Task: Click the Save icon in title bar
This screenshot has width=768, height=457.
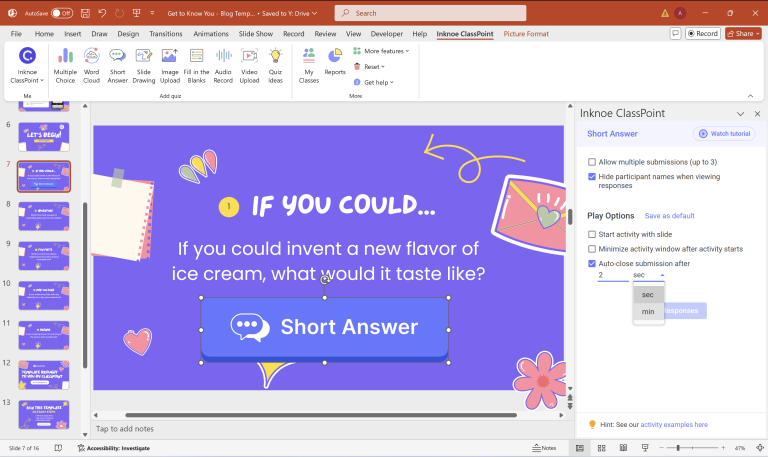Action: pos(85,13)
